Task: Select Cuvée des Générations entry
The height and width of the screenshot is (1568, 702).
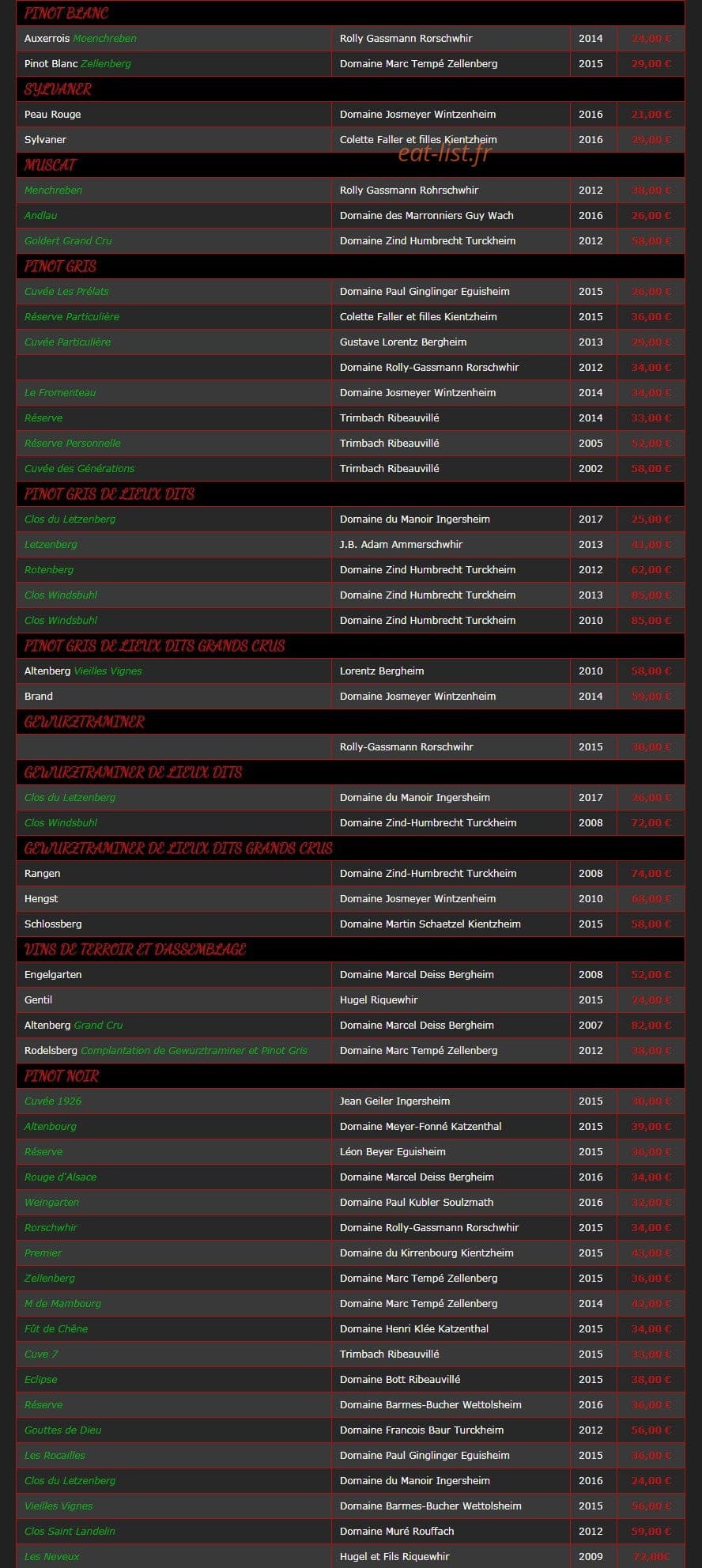Action: point(79,468)
